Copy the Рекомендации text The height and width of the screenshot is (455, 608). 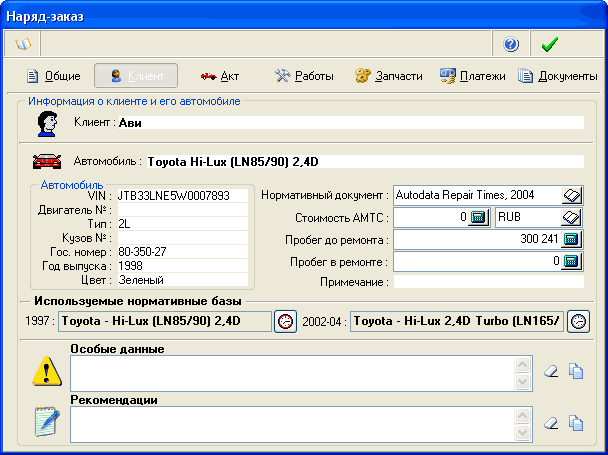pos(576,423)
